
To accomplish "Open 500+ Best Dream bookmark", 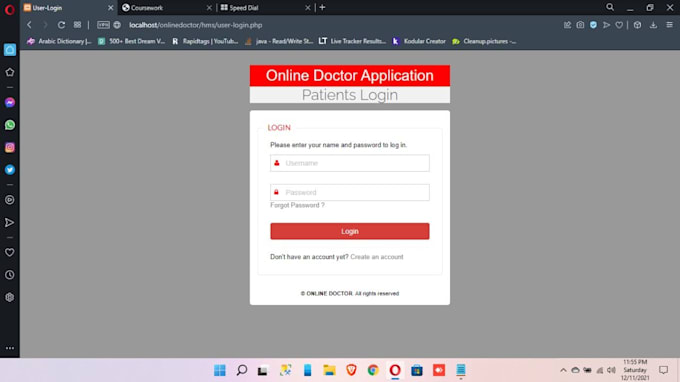I will pyautogui.click(x=132, y=41).
